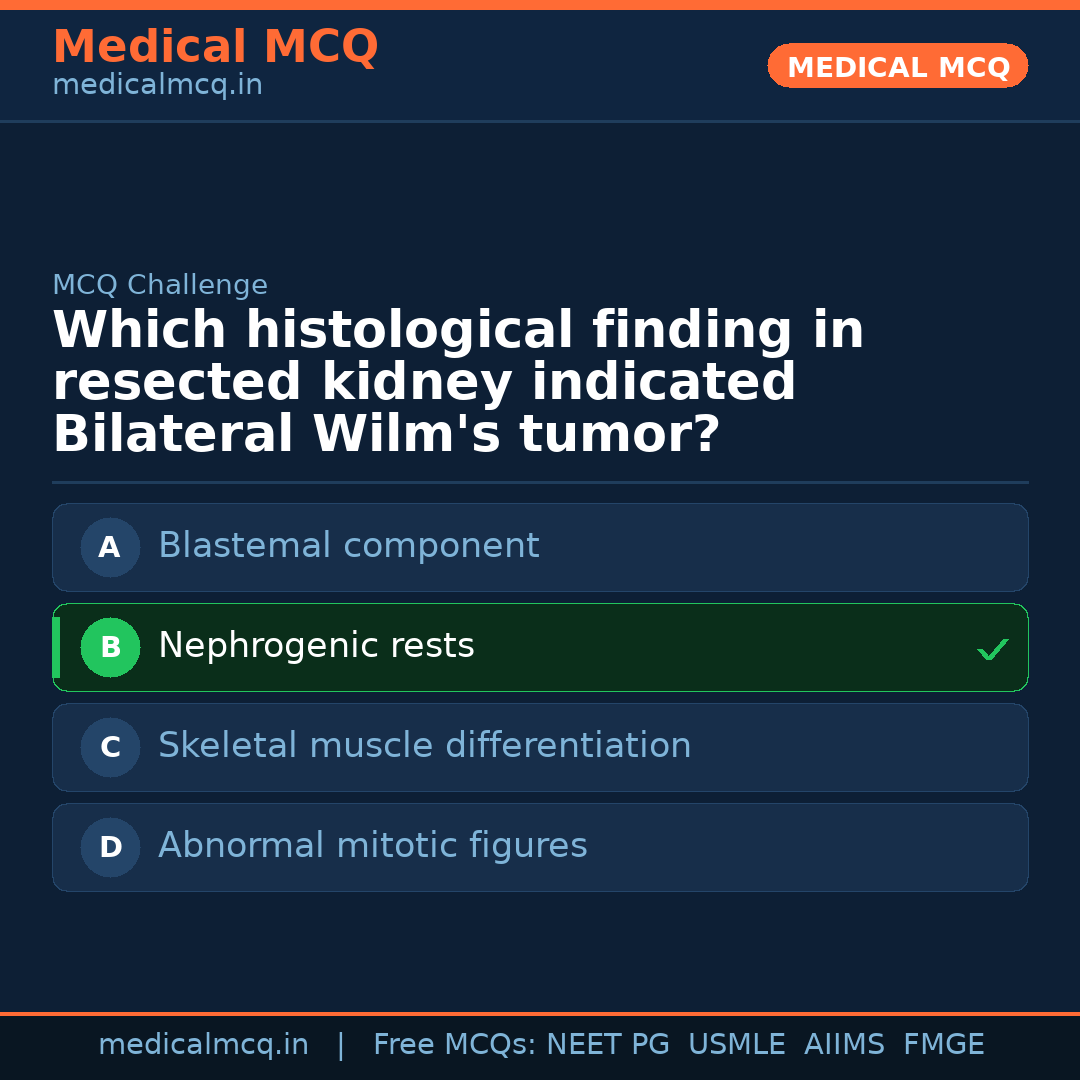1080x1080 pixels.
Task: Click the MCQ Challenge label
Action: pyautogui.click(x=160, y=285)
